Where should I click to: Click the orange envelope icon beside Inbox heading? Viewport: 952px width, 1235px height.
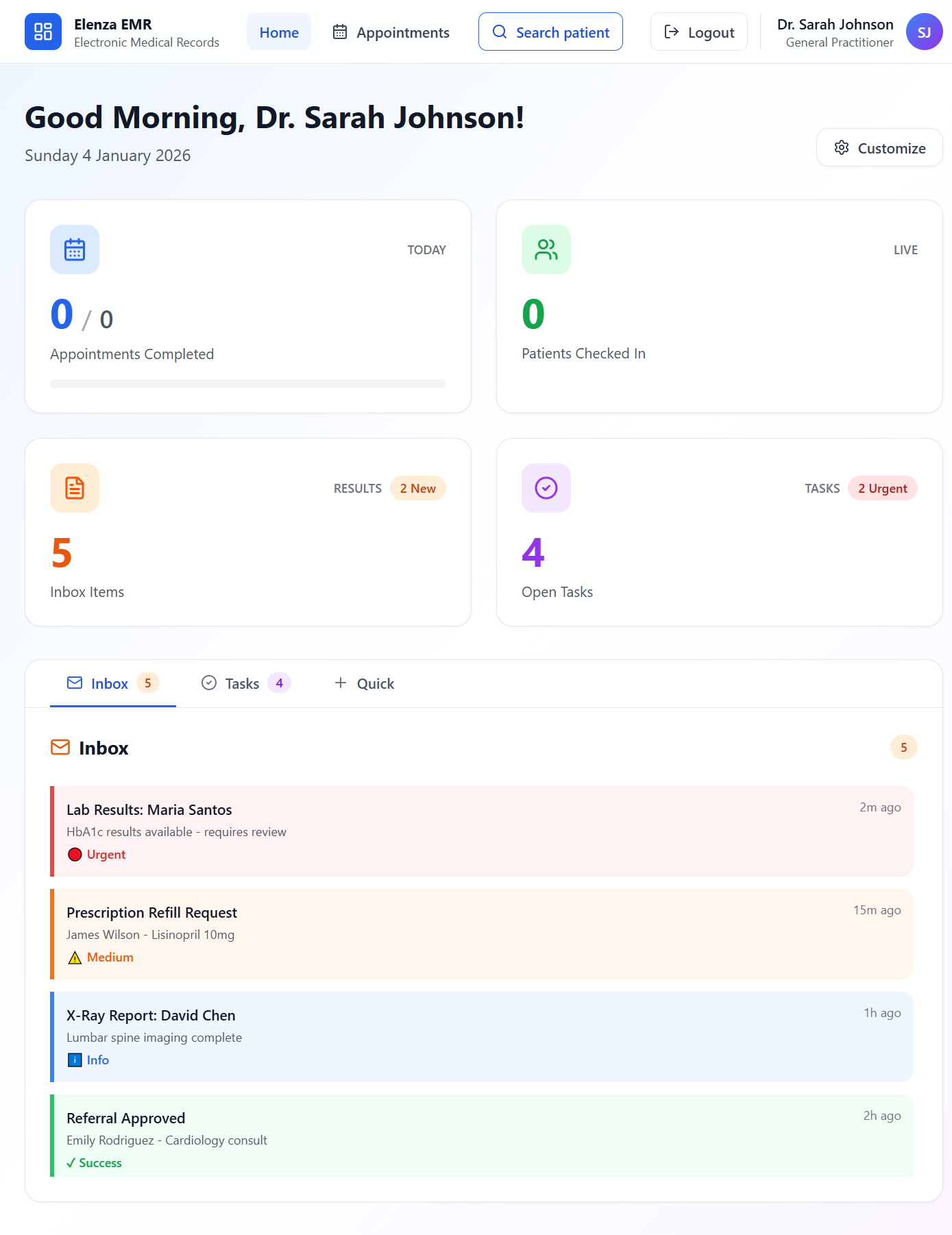[x=60, y=747]
